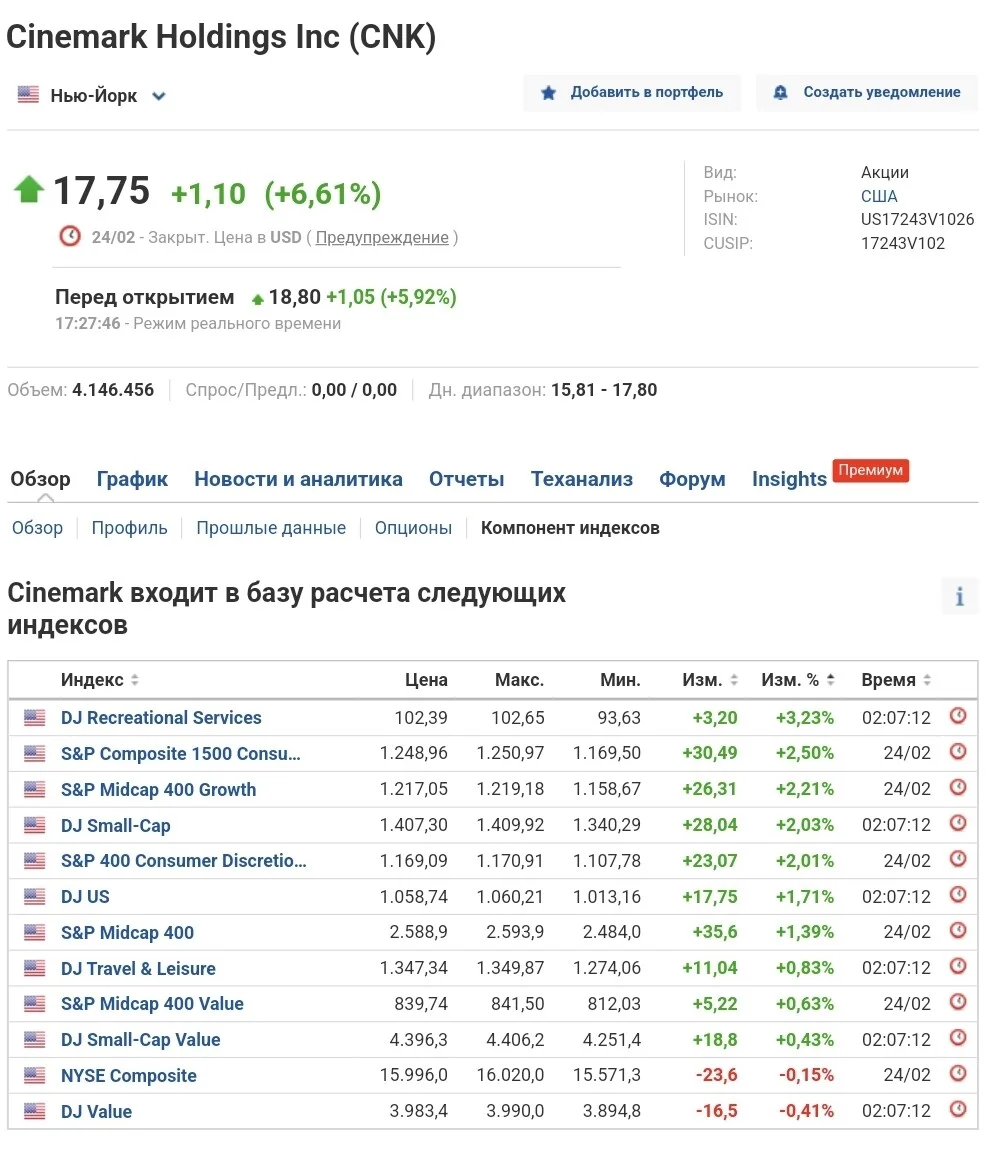1000x1158 pixels.
Task: Click Создать уведомление button
Action: (867, 92)
